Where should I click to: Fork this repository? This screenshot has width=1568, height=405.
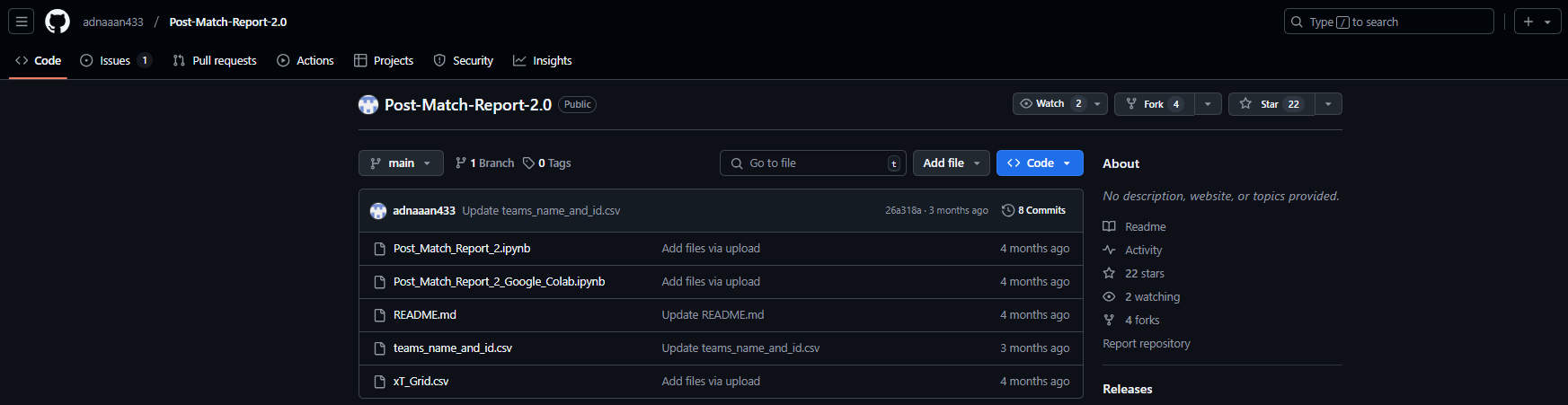1154,104
